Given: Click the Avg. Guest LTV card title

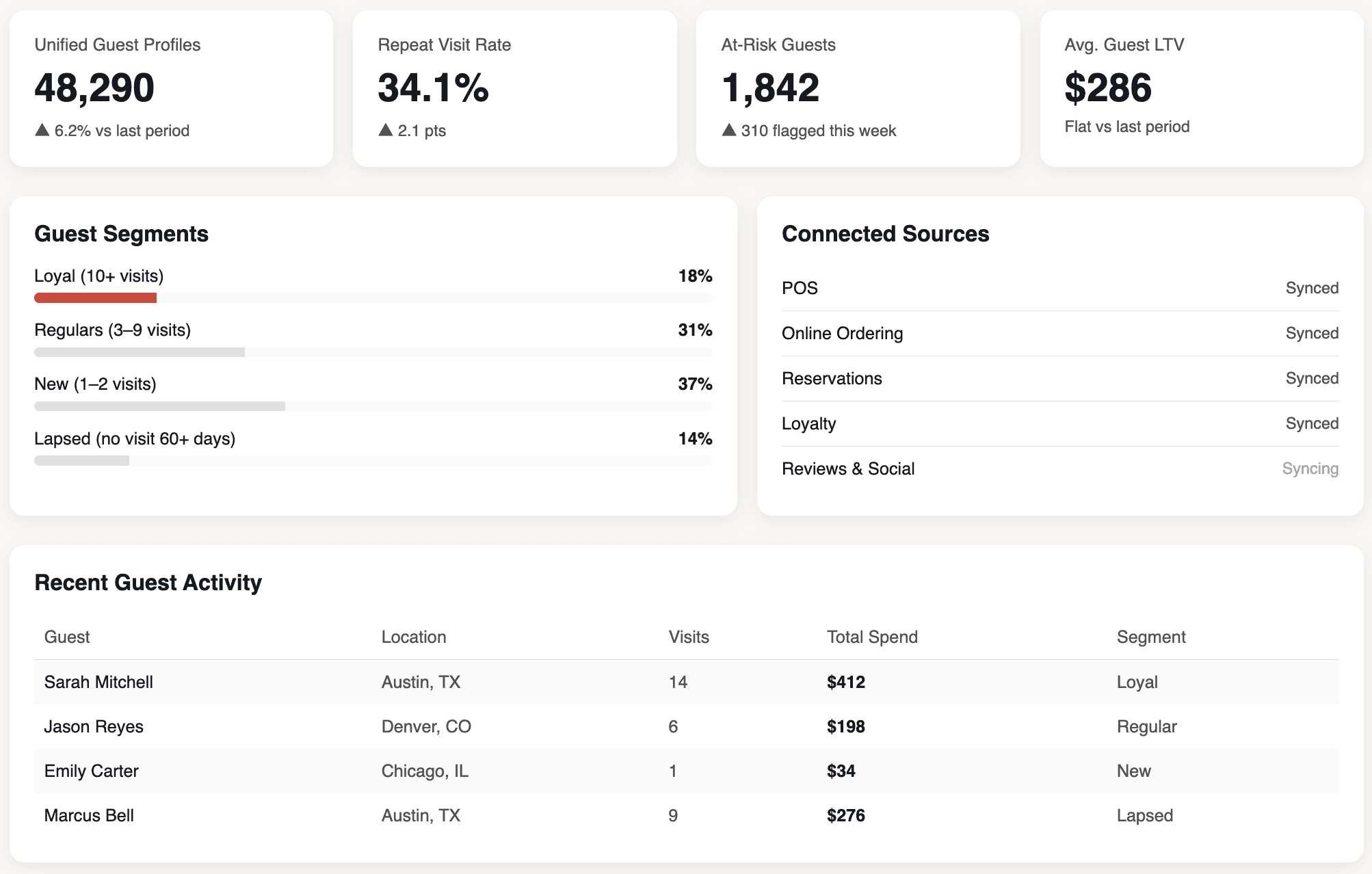Looking at the screenshot, I should (1124, 44).
